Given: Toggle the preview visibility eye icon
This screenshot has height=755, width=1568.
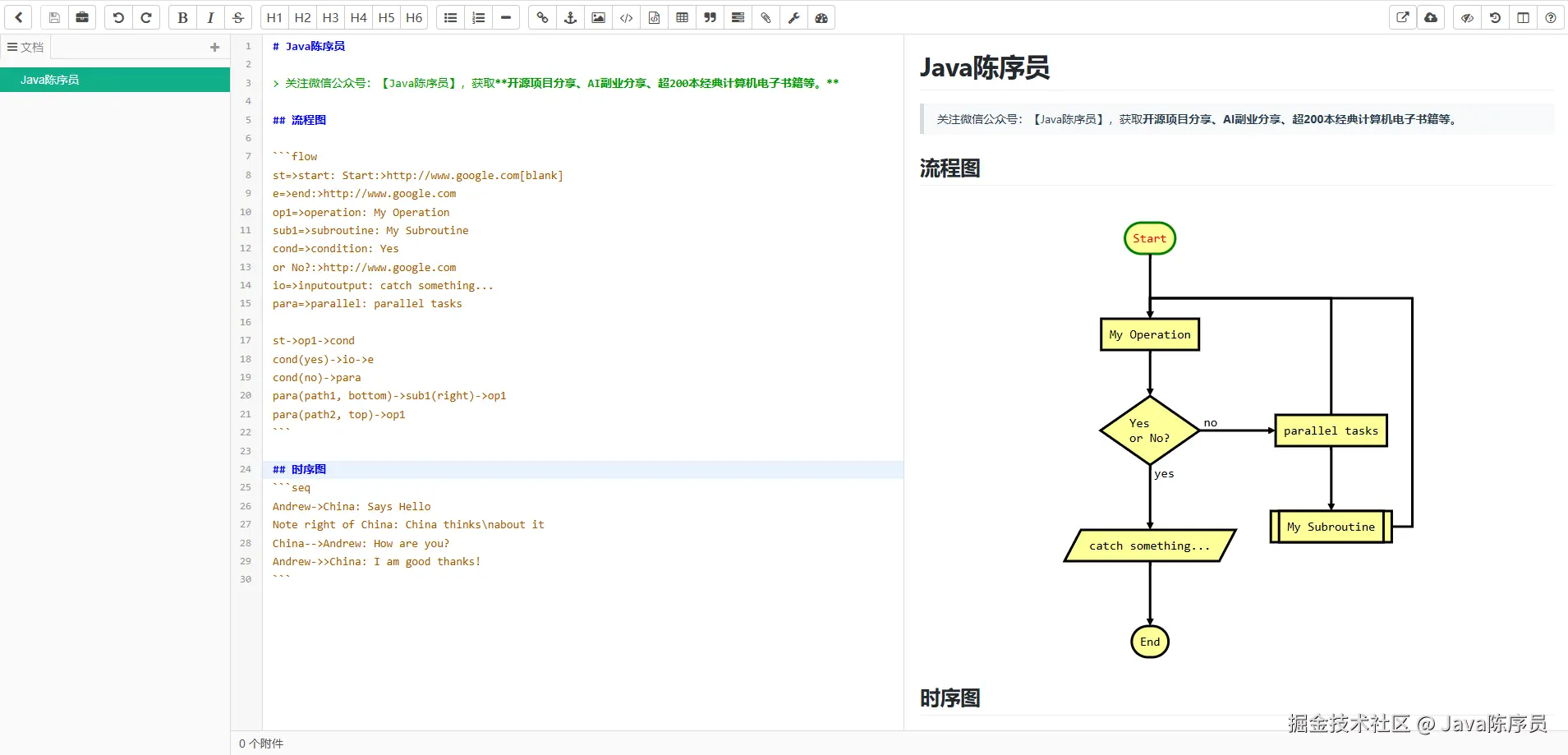Looking at the screenshot, I should [1467, 17].
